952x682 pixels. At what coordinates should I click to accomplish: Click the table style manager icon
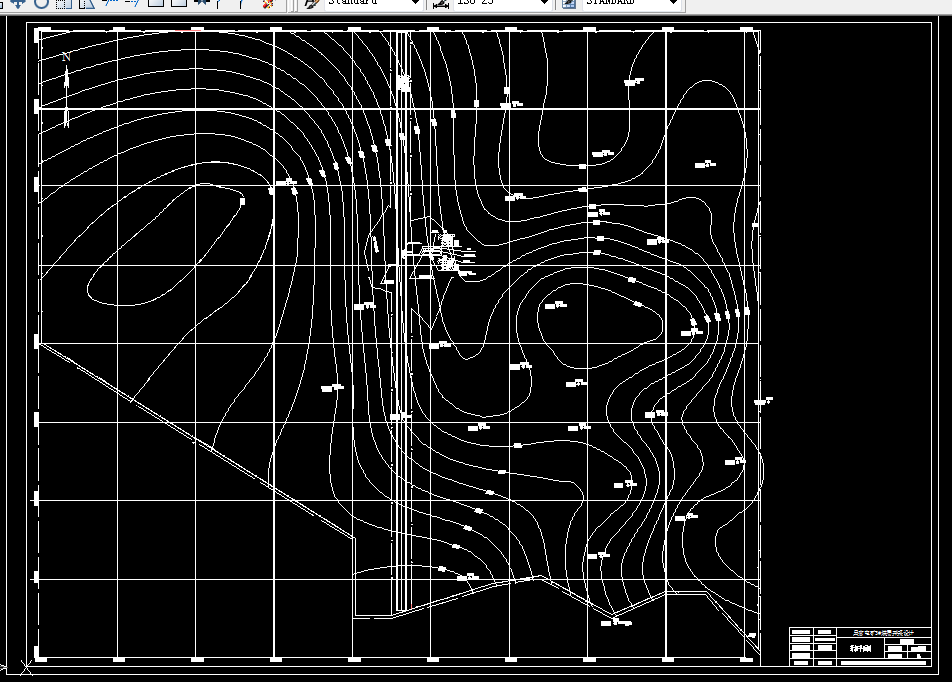pyautogui.click(x=569, y=3)
